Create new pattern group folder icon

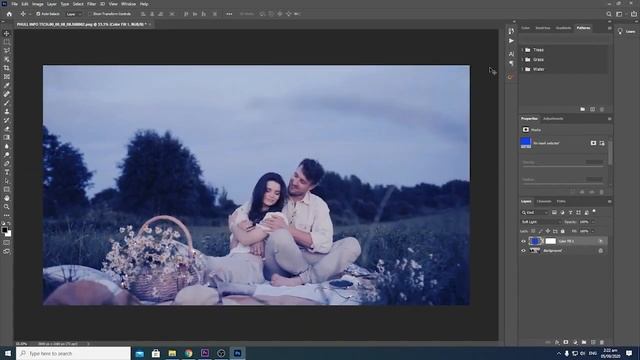tap(582, 109)
